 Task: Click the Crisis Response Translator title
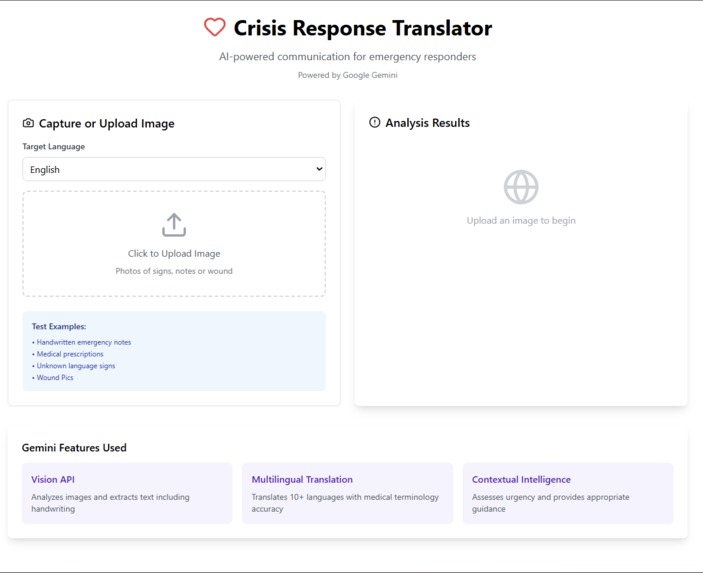tap(363, 28)
